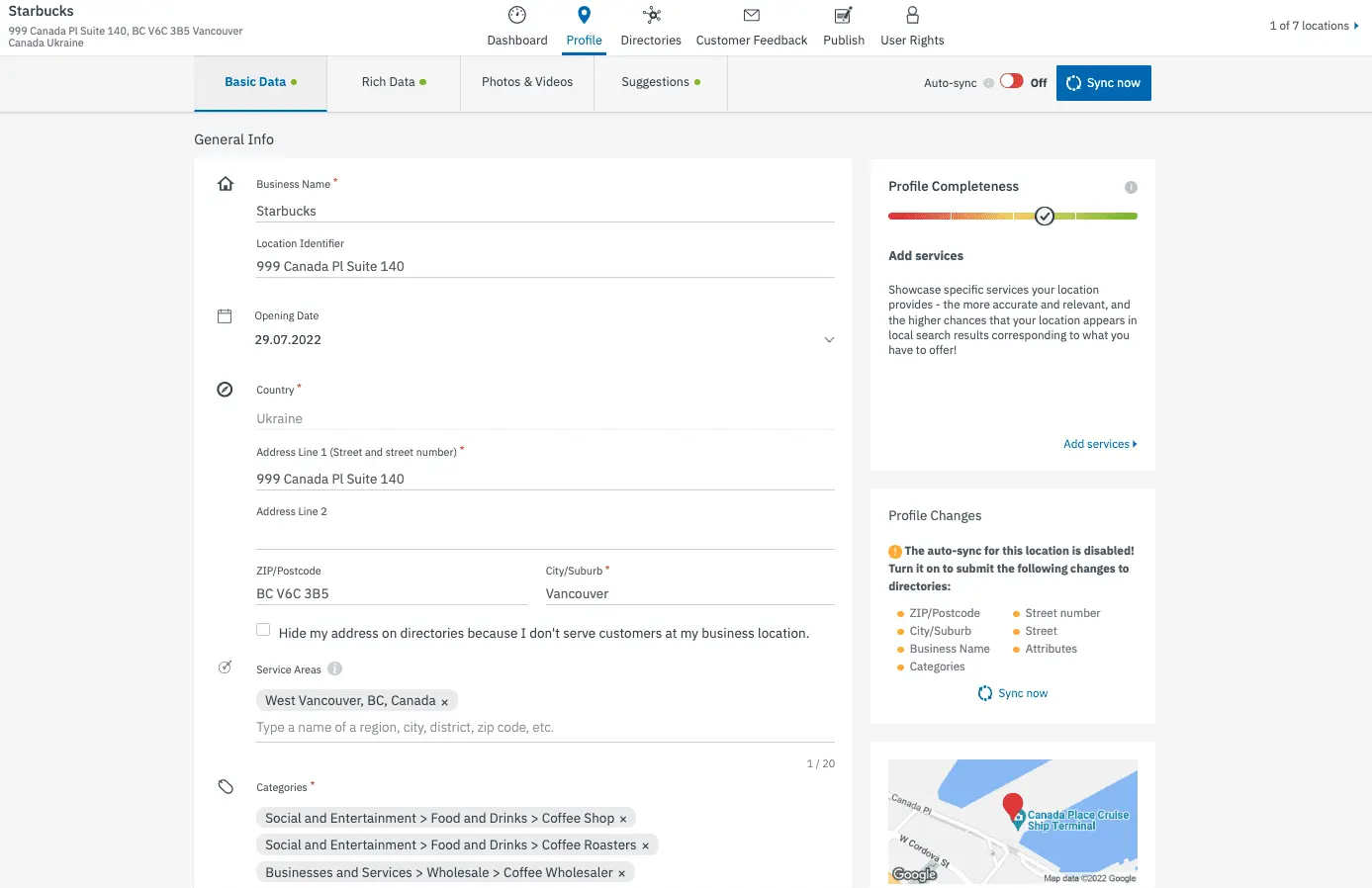1372x888 pixels.
Task: Click the tag icon beside Categories
Action: [226, 787]
